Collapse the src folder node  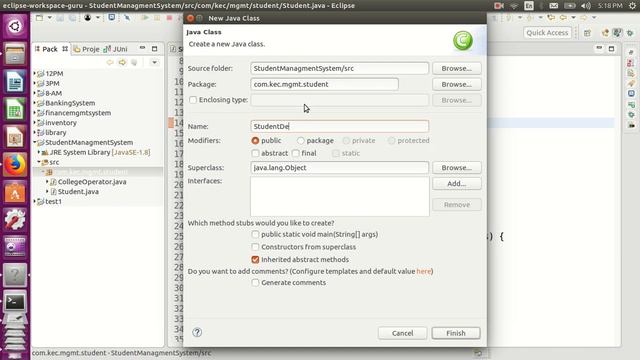(x=39, y=162)
